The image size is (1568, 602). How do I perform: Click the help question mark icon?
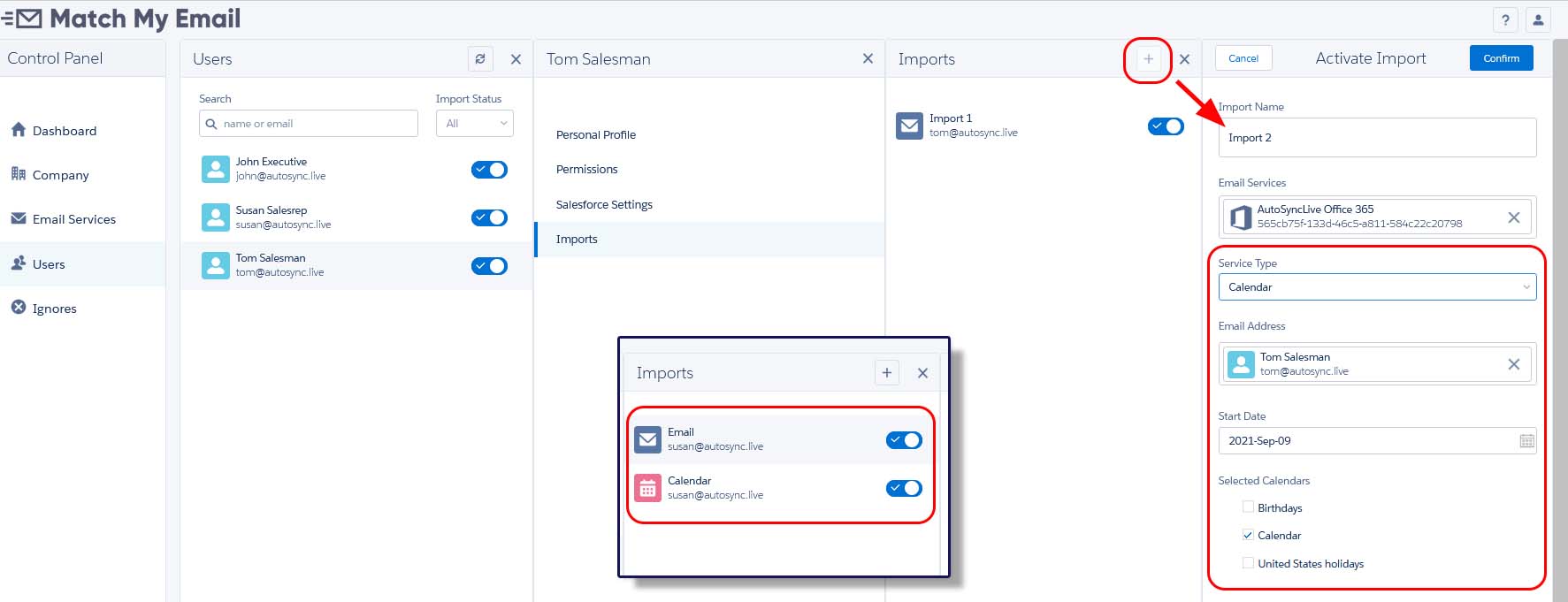1505,20
